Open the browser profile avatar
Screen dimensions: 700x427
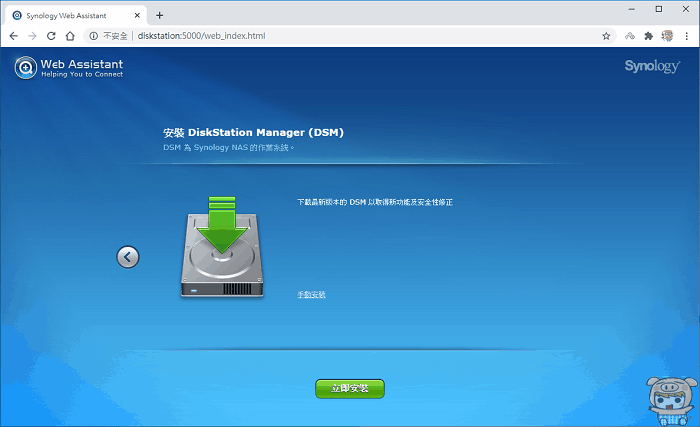[667, 36]
